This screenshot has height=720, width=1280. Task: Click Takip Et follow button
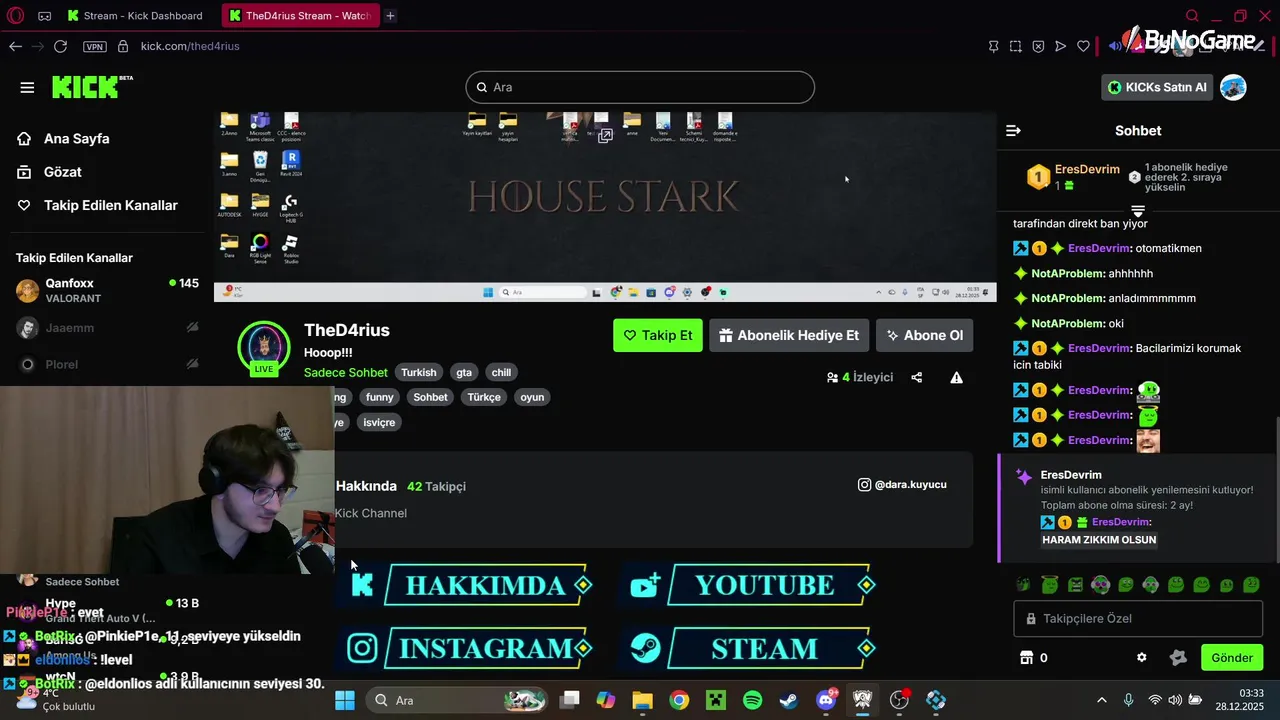658,335
